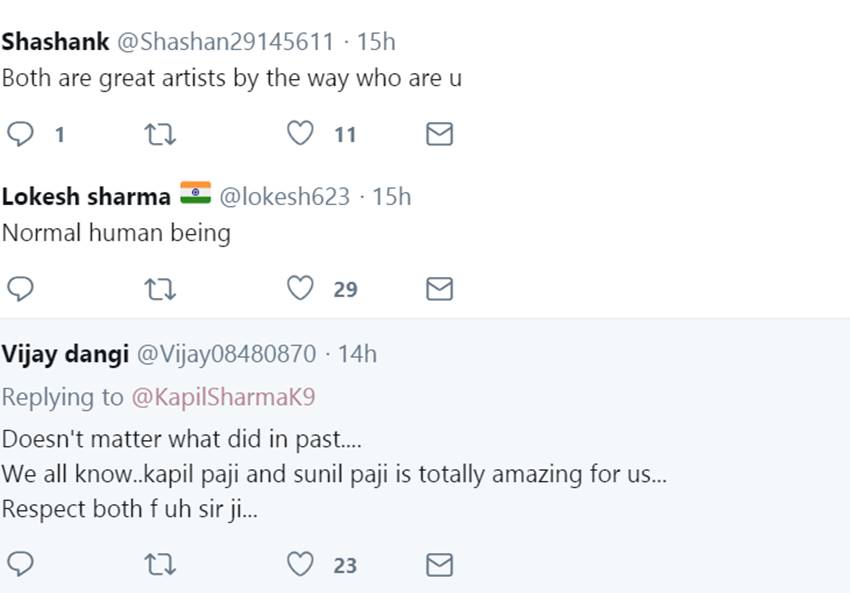Viewport: 850px width, 593px height.
Task: Open Vijay dangi's profile name
Action: 63,354
